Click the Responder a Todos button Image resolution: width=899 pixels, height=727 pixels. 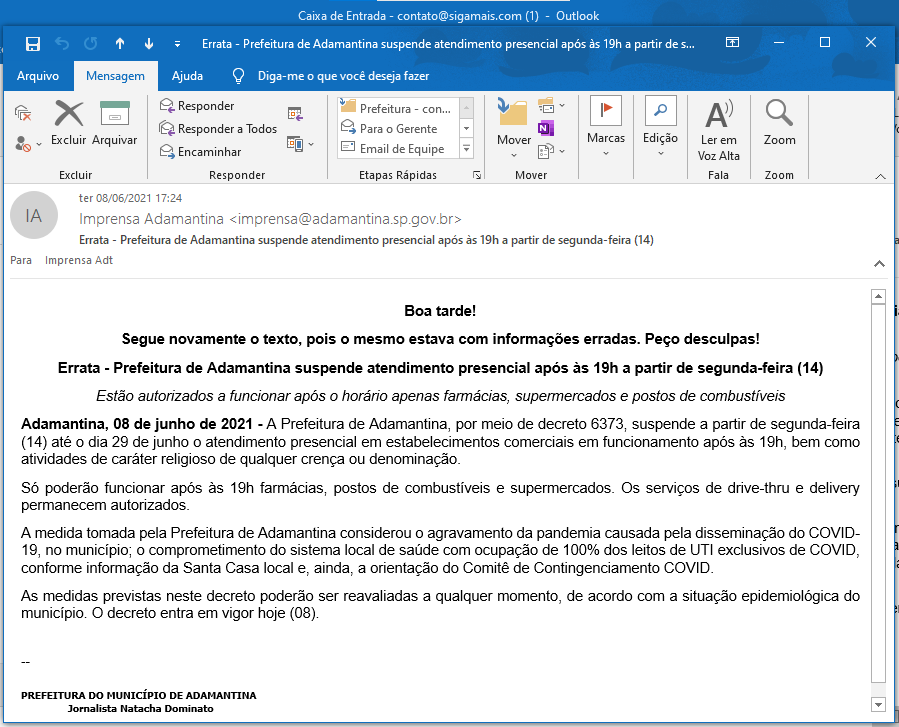218,129
